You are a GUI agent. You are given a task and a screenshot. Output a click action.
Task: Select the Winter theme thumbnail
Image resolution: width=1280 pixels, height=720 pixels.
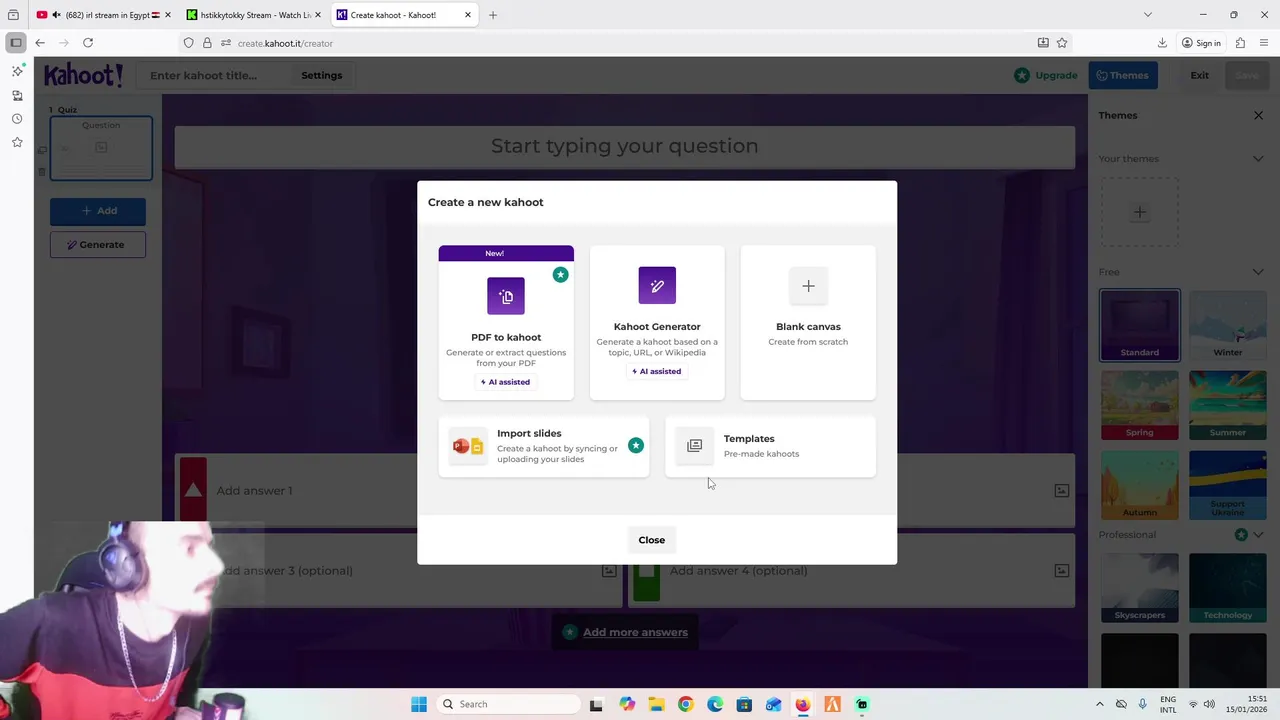1228,325
